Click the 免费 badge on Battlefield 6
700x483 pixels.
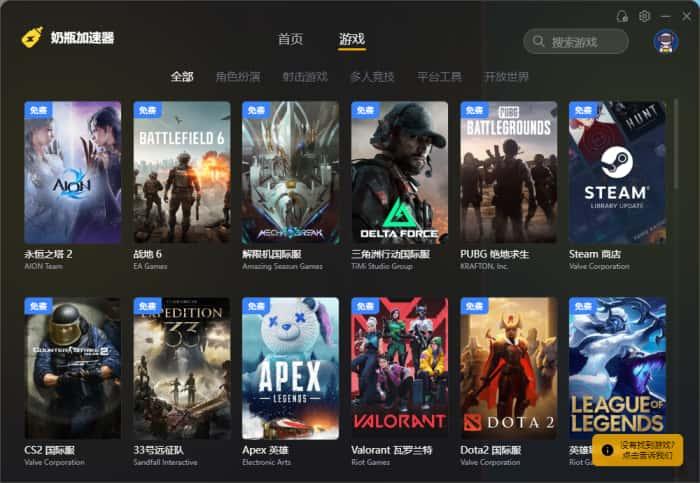click(x=147, y=110)
